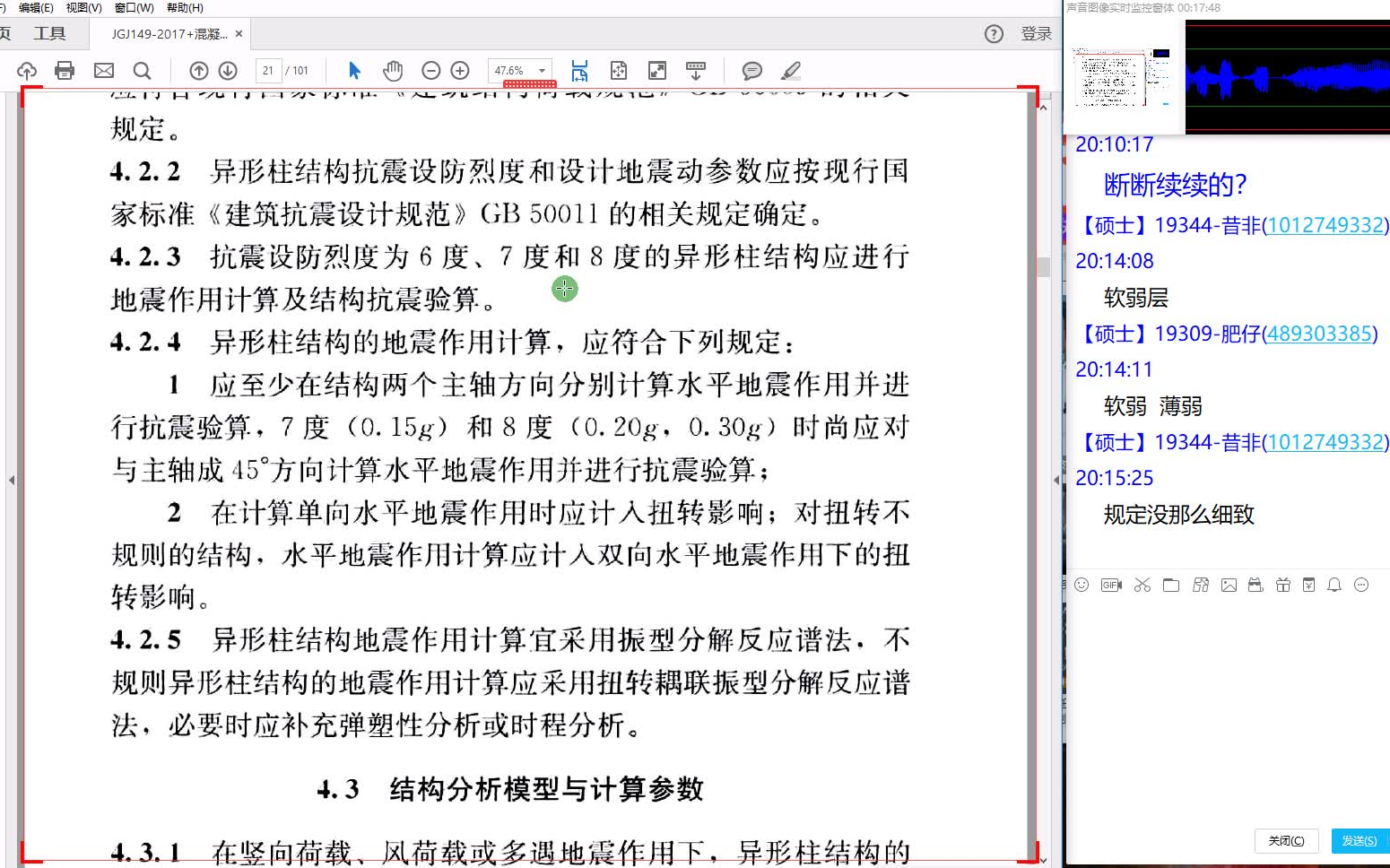Open the 窗口(W) menu
Image resolution: width=1390 pixels, height=868 pixels.
[x=135, y=7]
